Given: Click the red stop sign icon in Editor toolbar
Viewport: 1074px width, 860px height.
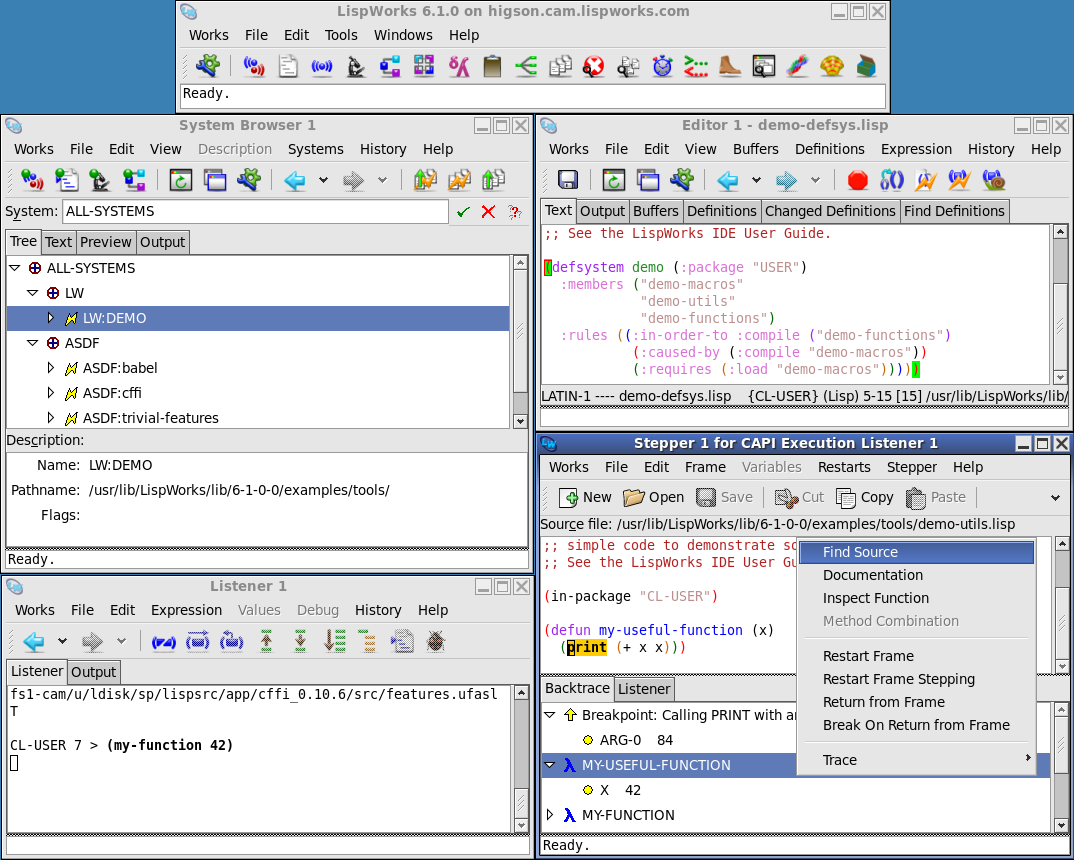Looking at the screenshot, I should click(x=857, y=181).
